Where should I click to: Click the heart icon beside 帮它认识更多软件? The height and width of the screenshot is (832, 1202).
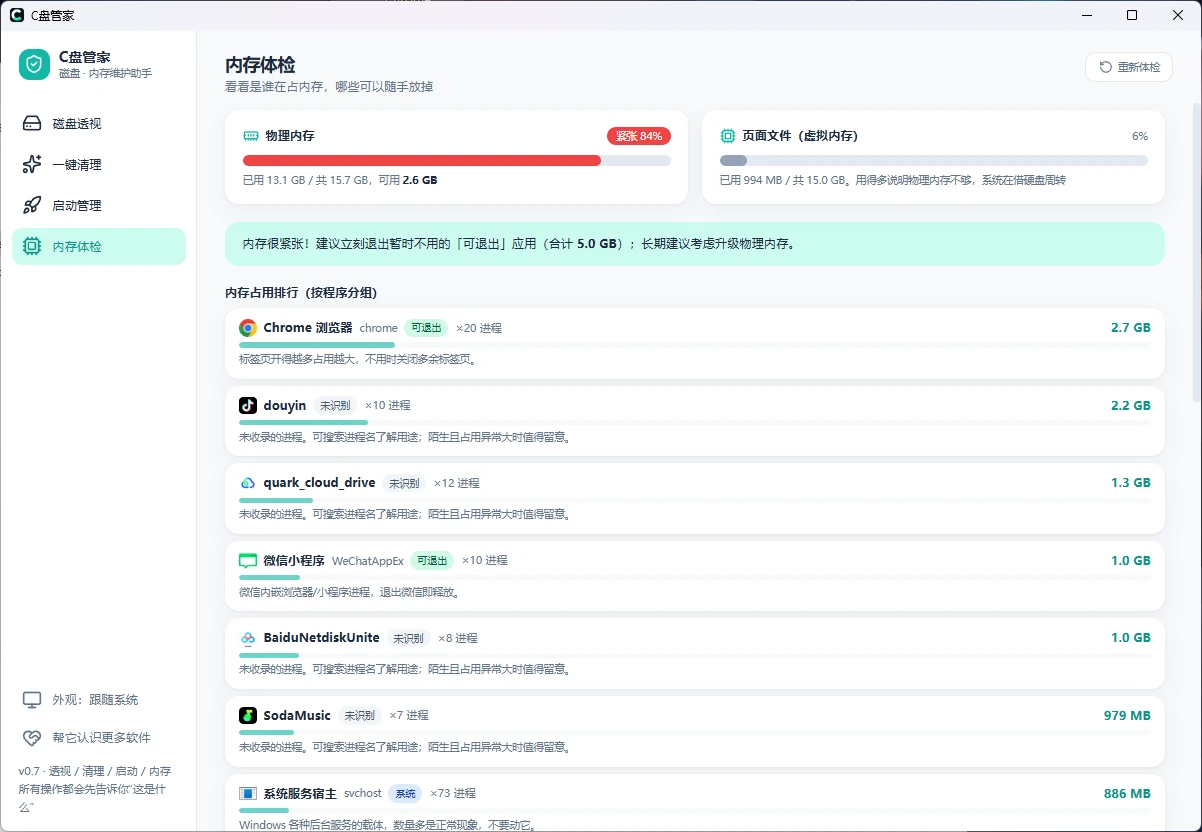[x=32, y=738]
